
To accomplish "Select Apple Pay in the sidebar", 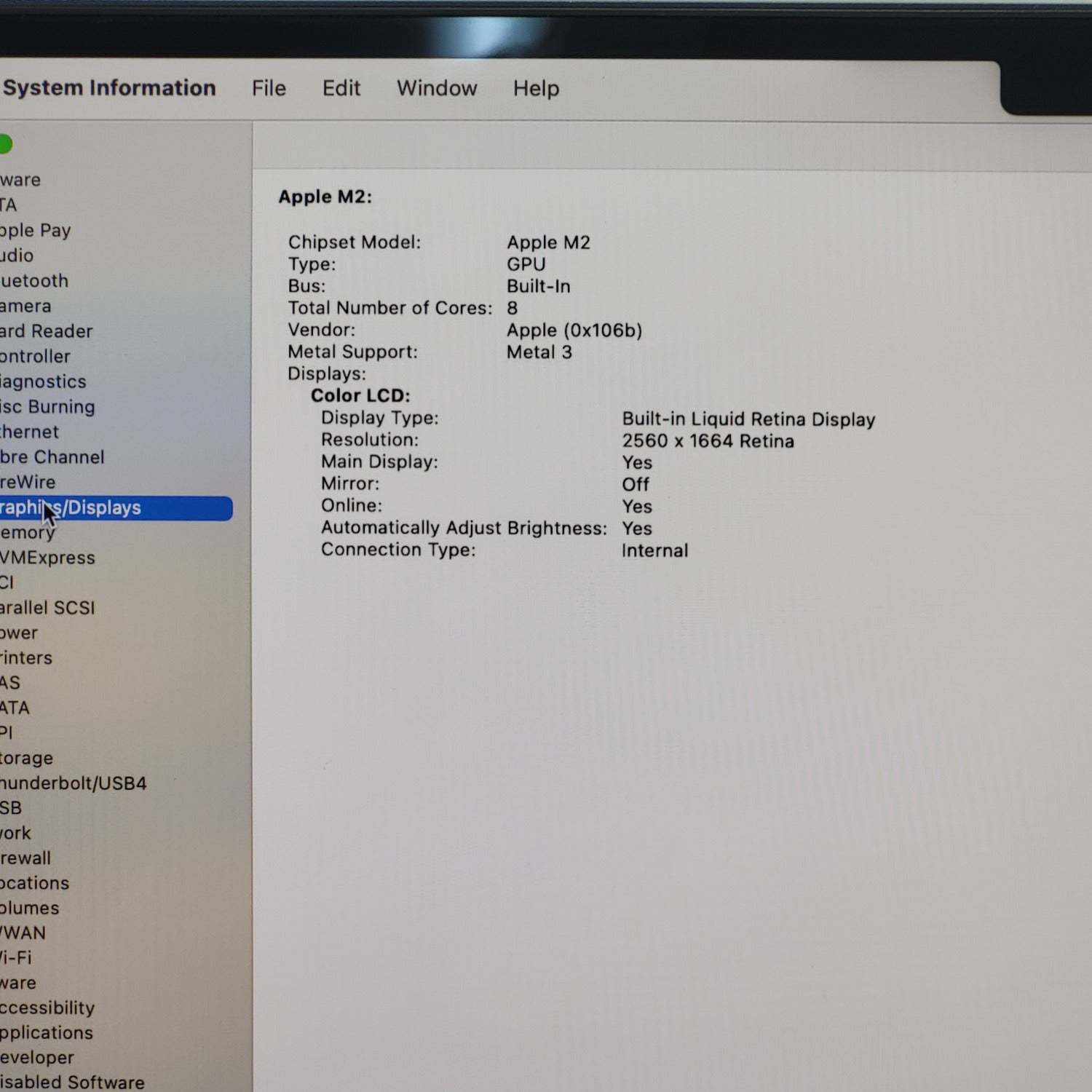I will click(x=35, y=231).
